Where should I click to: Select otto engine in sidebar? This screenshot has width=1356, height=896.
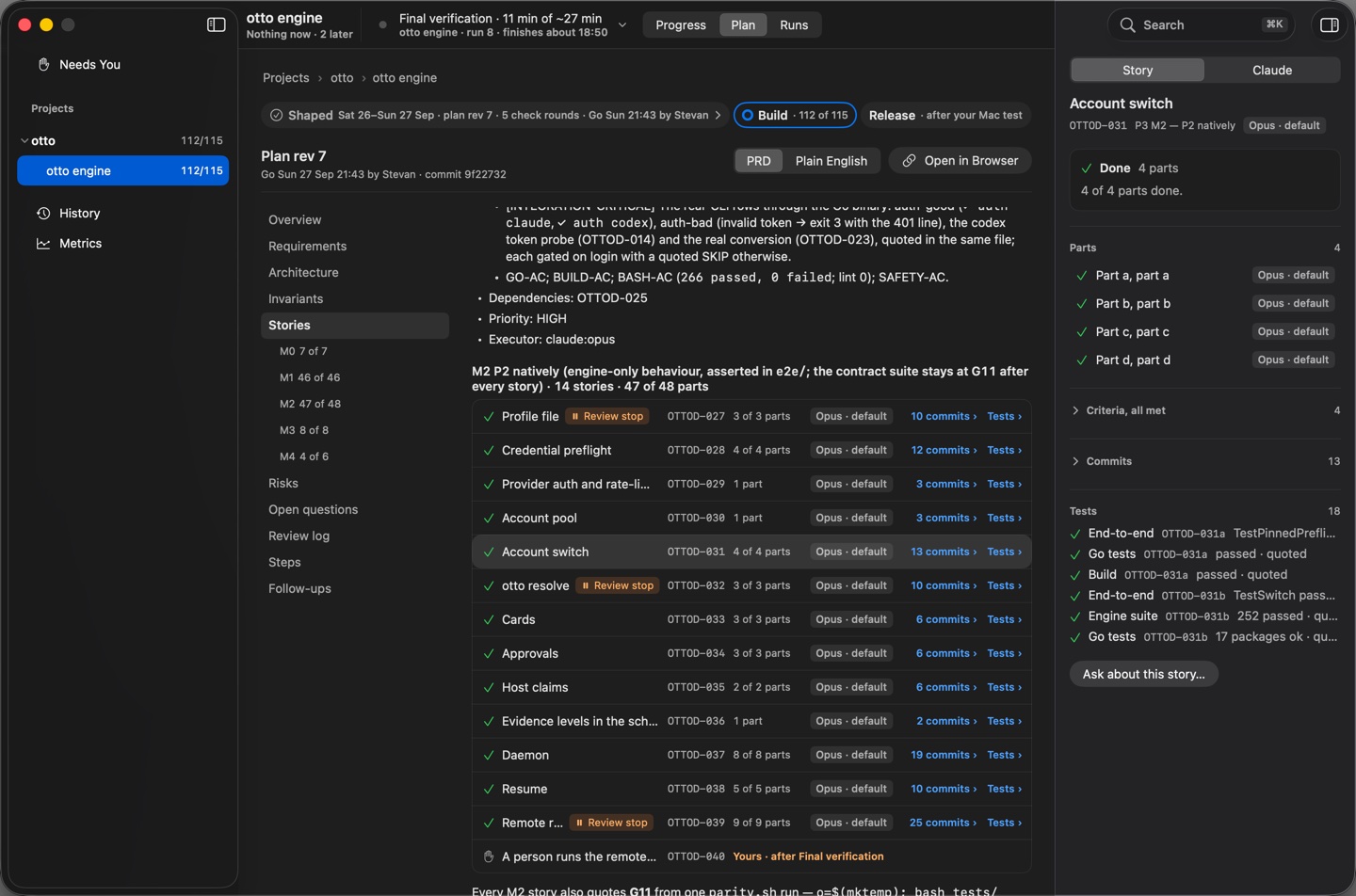(123, 171)
